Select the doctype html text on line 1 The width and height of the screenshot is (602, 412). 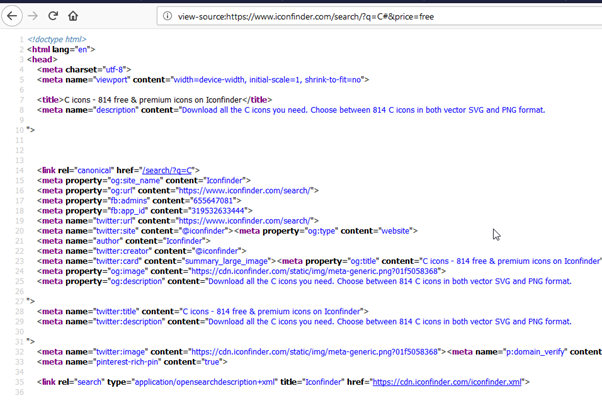click(56, 39)
